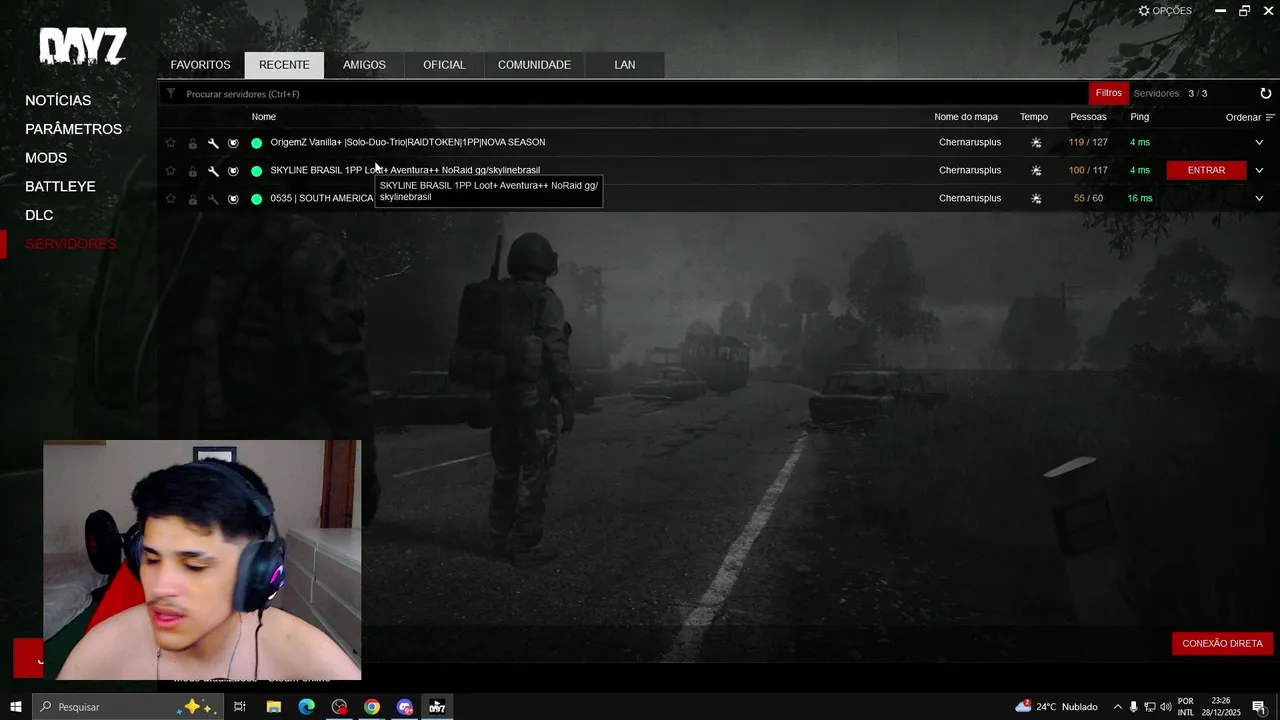Show hidden system tray icons

[1117, 707]
